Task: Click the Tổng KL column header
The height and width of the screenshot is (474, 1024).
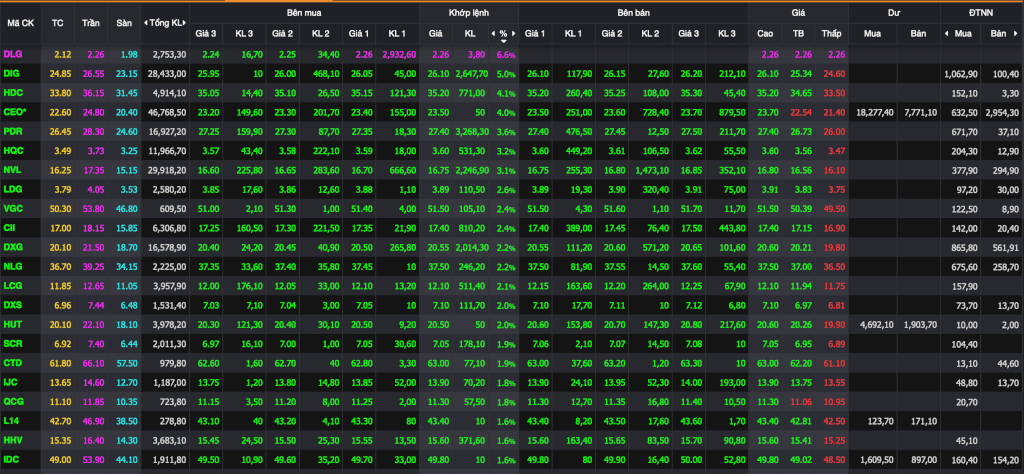Action: pyautogui.click(x=166, y=23)
